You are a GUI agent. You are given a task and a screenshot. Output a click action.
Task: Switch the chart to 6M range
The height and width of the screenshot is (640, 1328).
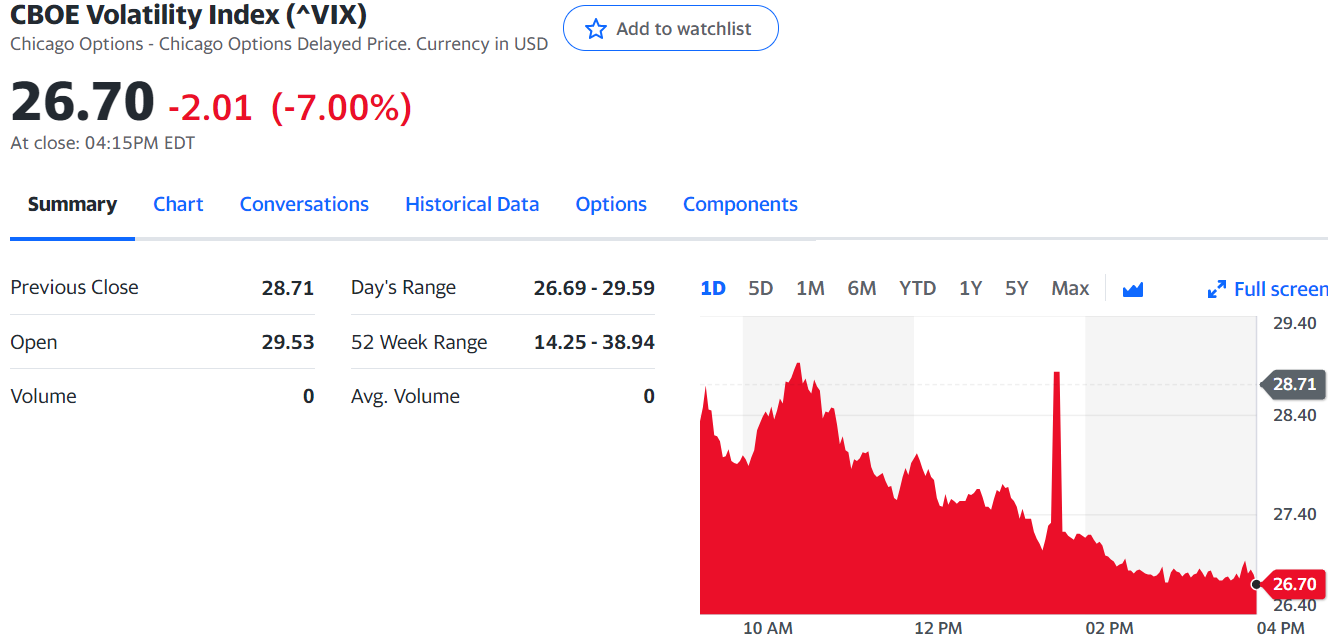862,288
